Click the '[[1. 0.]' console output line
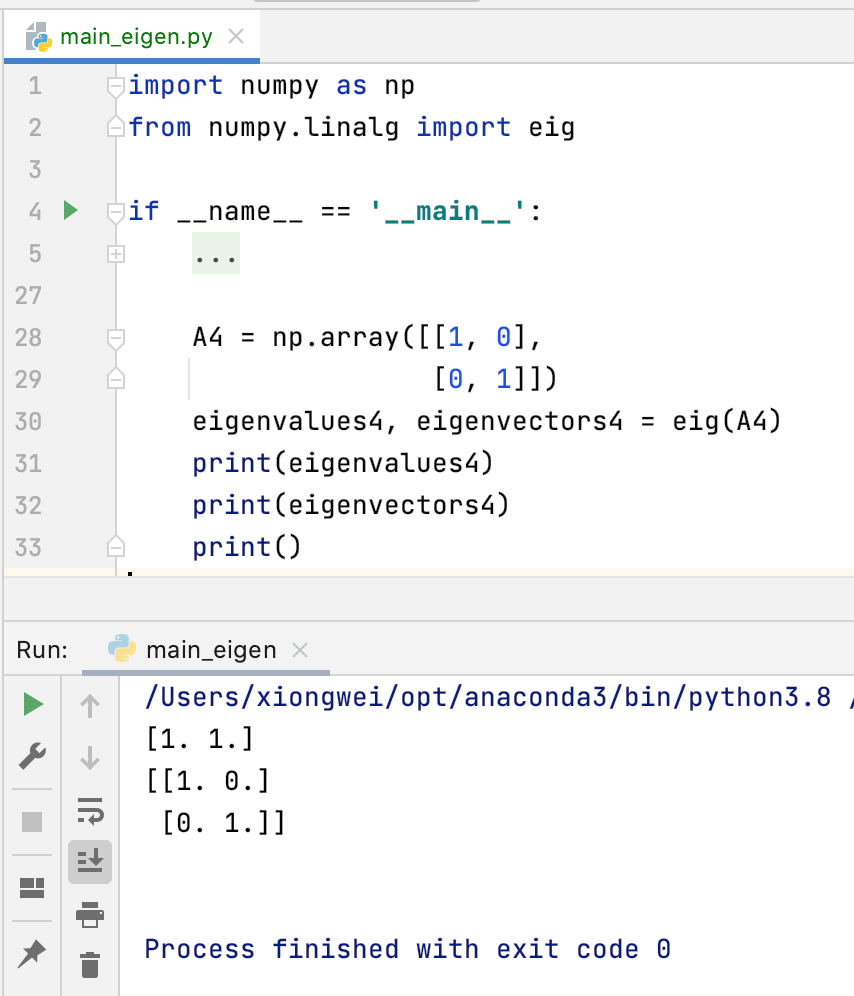This screenshot has width=854, height=996. 208,781
